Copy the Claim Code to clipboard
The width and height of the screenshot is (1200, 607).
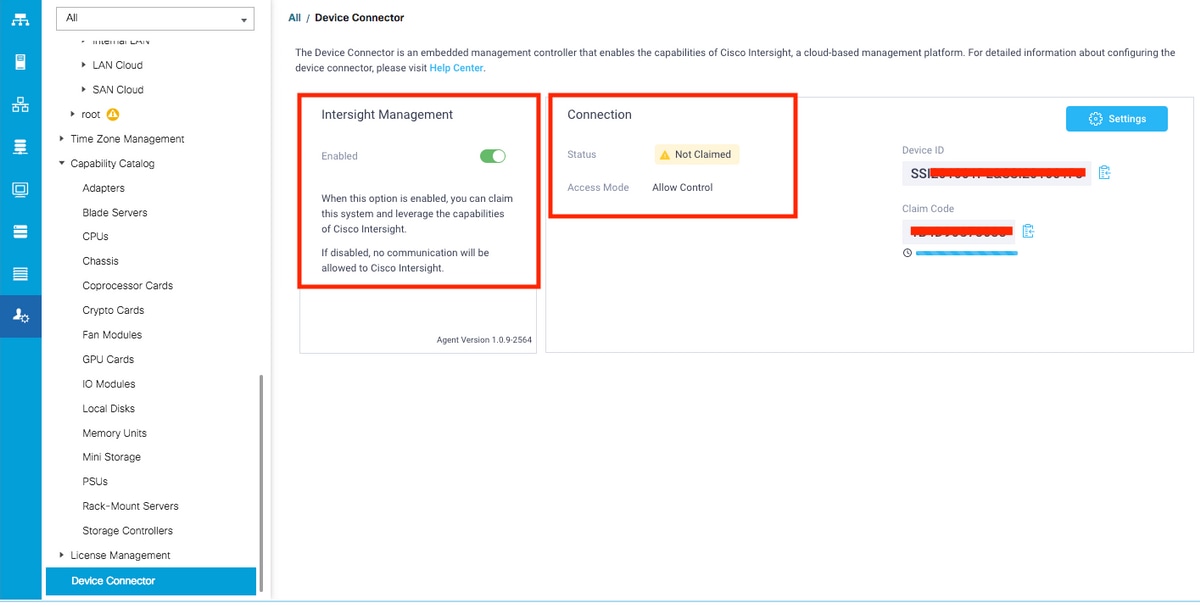tap(1028, 232)
